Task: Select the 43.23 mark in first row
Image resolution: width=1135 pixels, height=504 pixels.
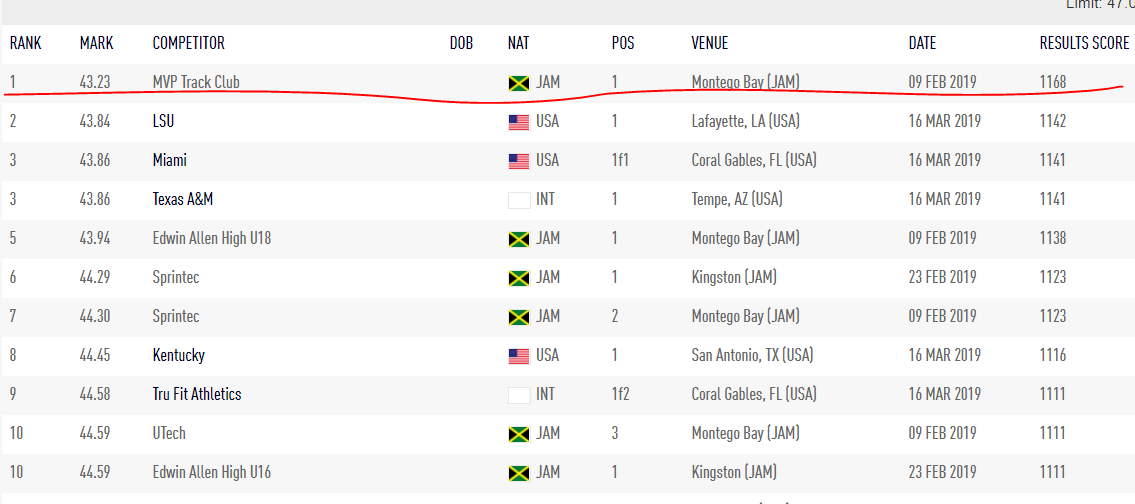Action: [95, 82]
